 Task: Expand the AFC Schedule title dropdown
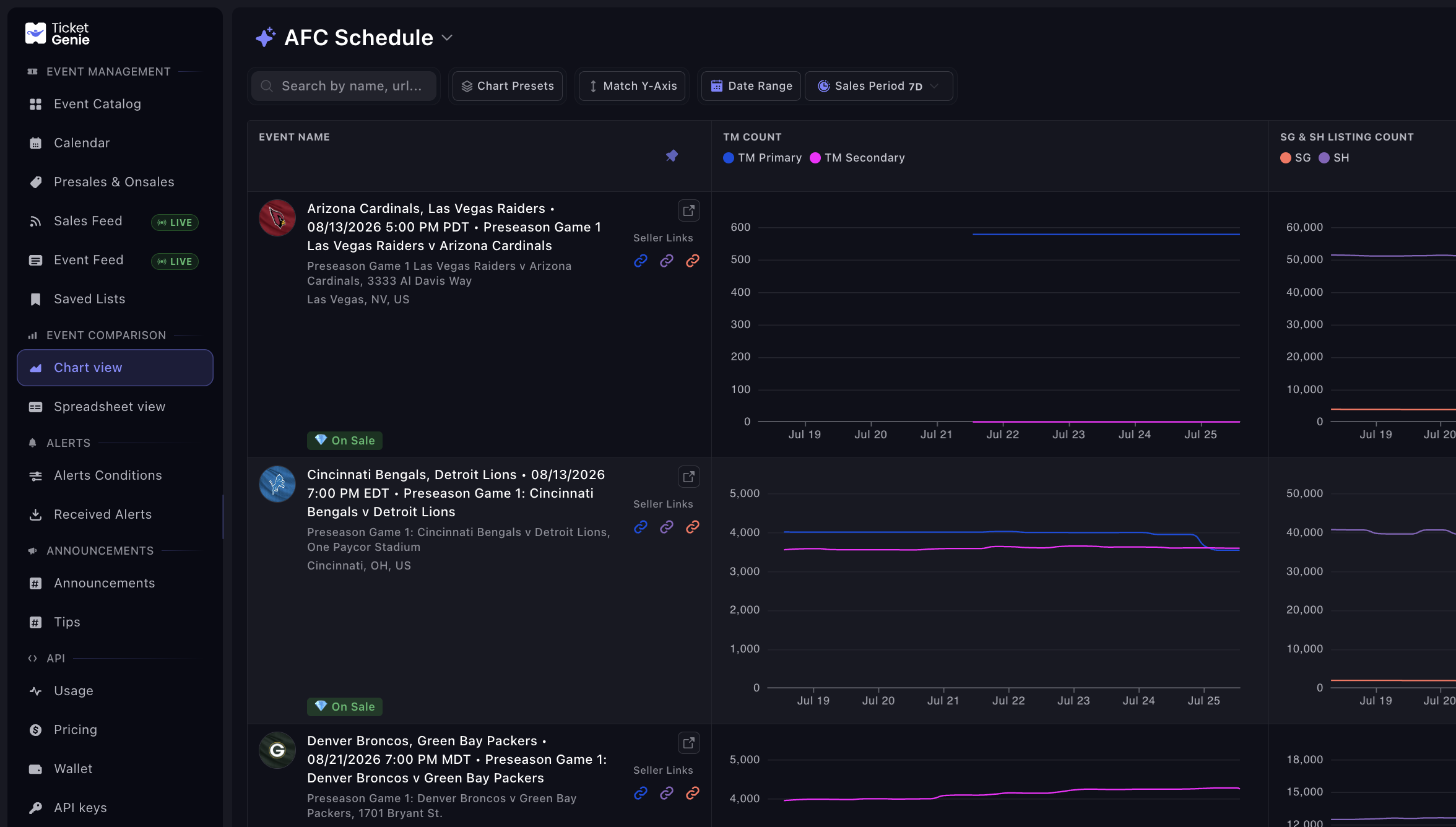click(447, 38)
